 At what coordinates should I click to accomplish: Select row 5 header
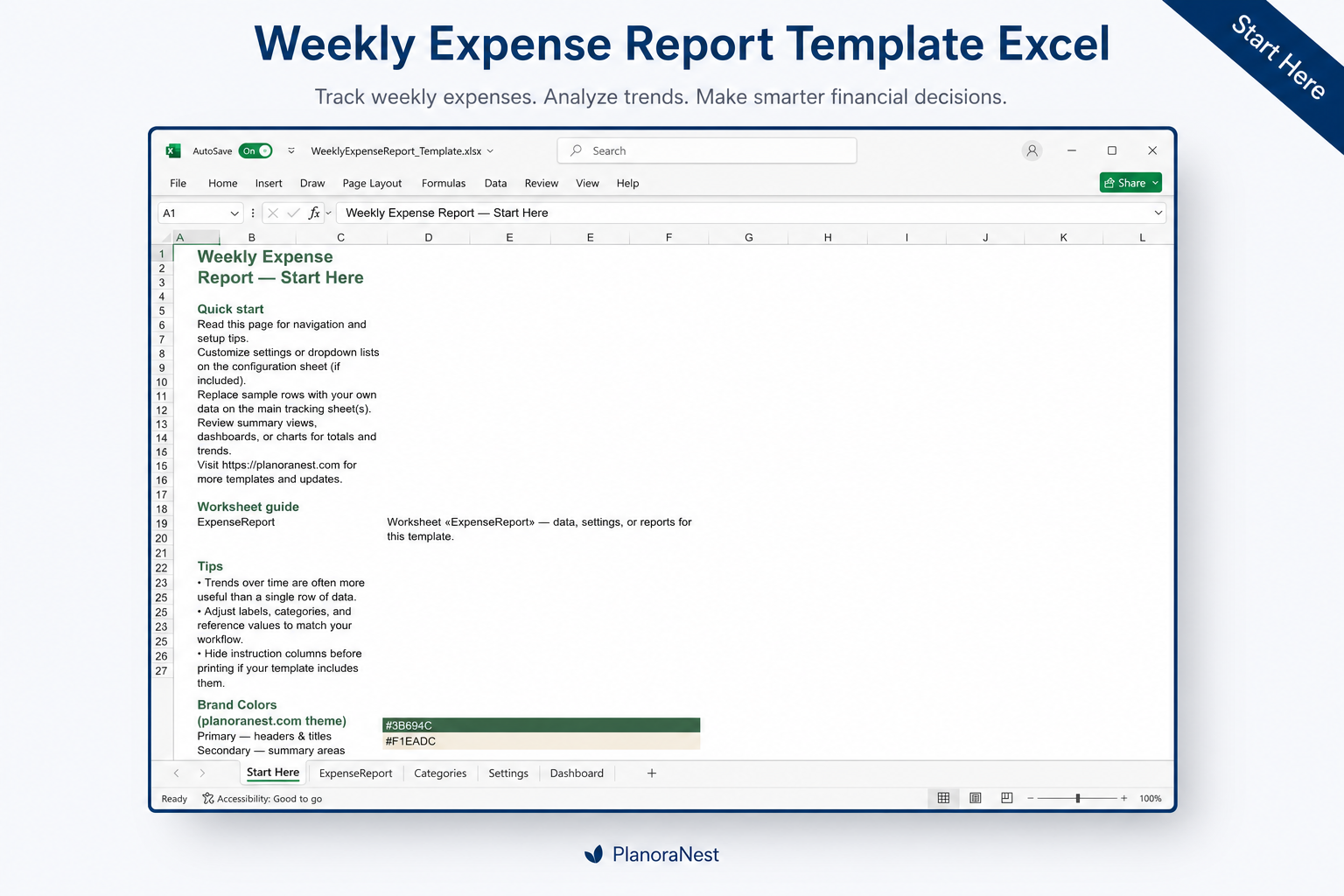[162, 311]
